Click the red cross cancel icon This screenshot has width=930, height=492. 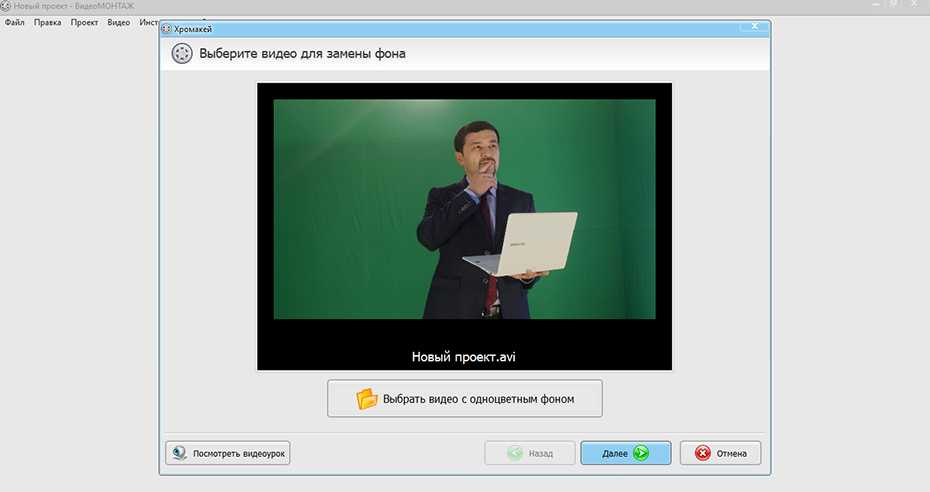click(702, 453)
